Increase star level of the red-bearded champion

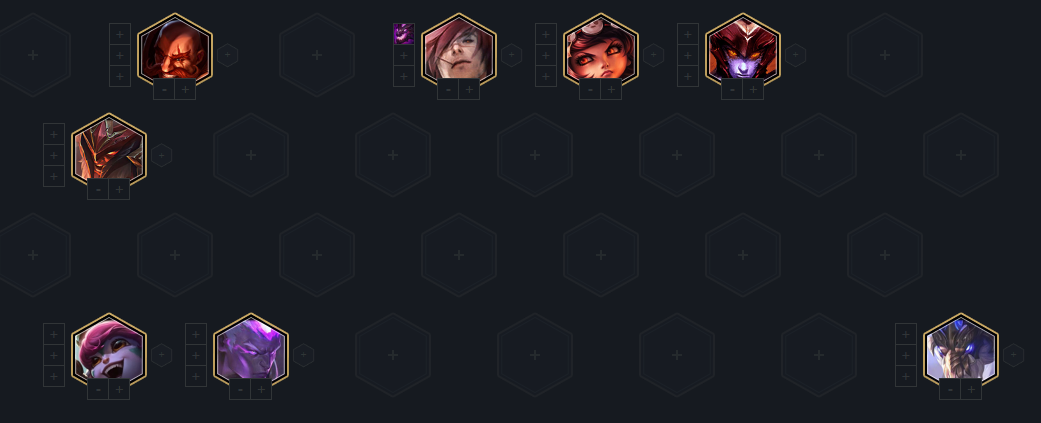pyautogui.click(x=185, y=89)
